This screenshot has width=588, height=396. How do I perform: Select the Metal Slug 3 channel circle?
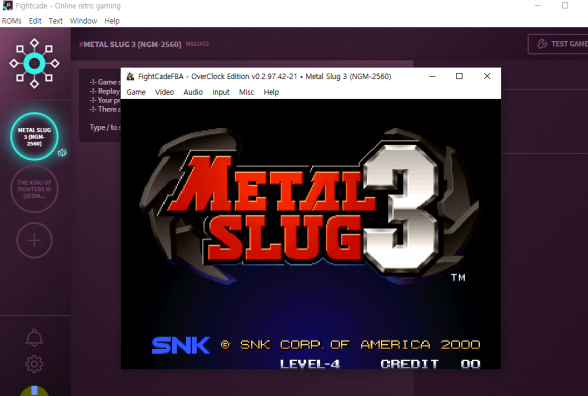click(34, 136)
